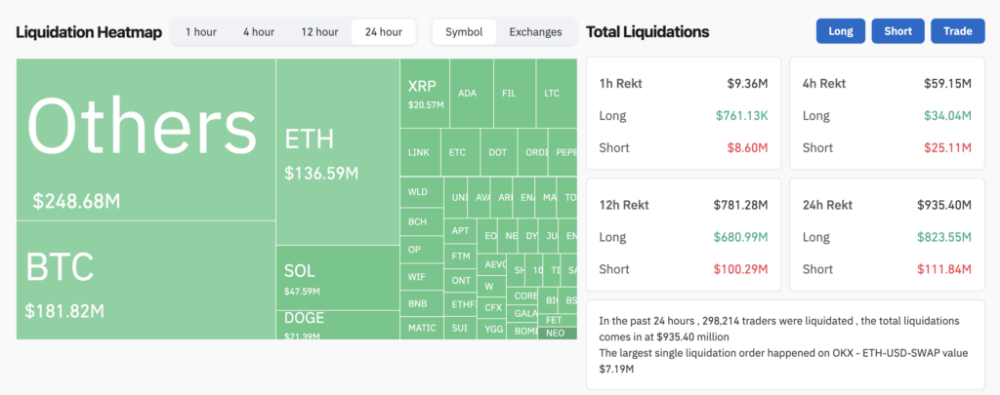Click the blue Long button
This screenshot has width=1000, height=395.
pyautogui.click(x=841, y=31)
